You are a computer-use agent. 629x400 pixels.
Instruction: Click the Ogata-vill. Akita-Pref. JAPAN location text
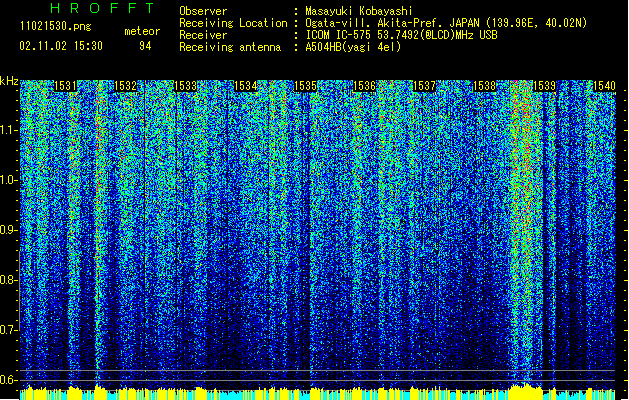click(x=446, y=23)
